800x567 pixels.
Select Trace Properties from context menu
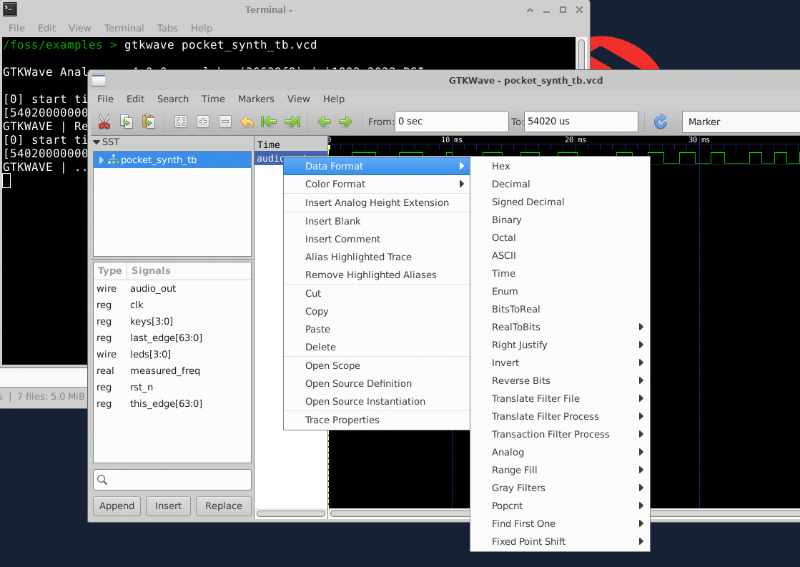(x=342, y=420)
